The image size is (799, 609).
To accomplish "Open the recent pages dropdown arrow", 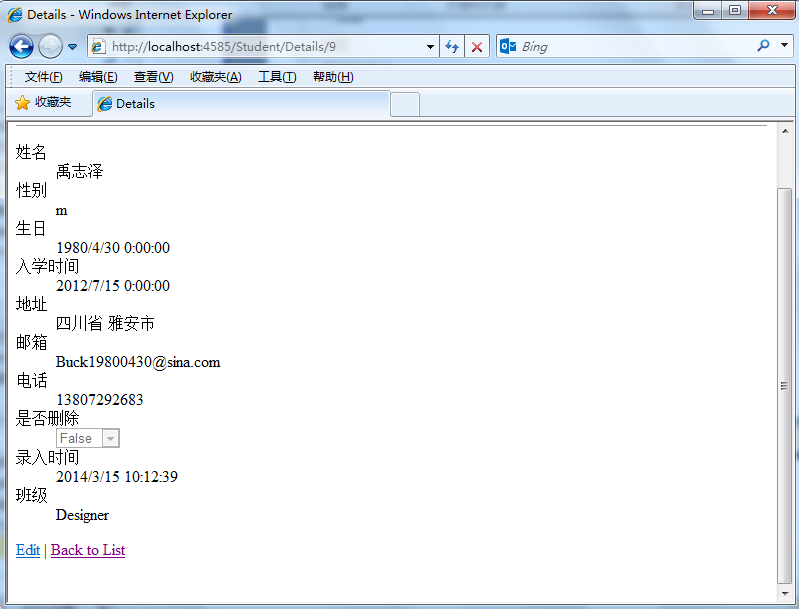I will tap(72, 47).
